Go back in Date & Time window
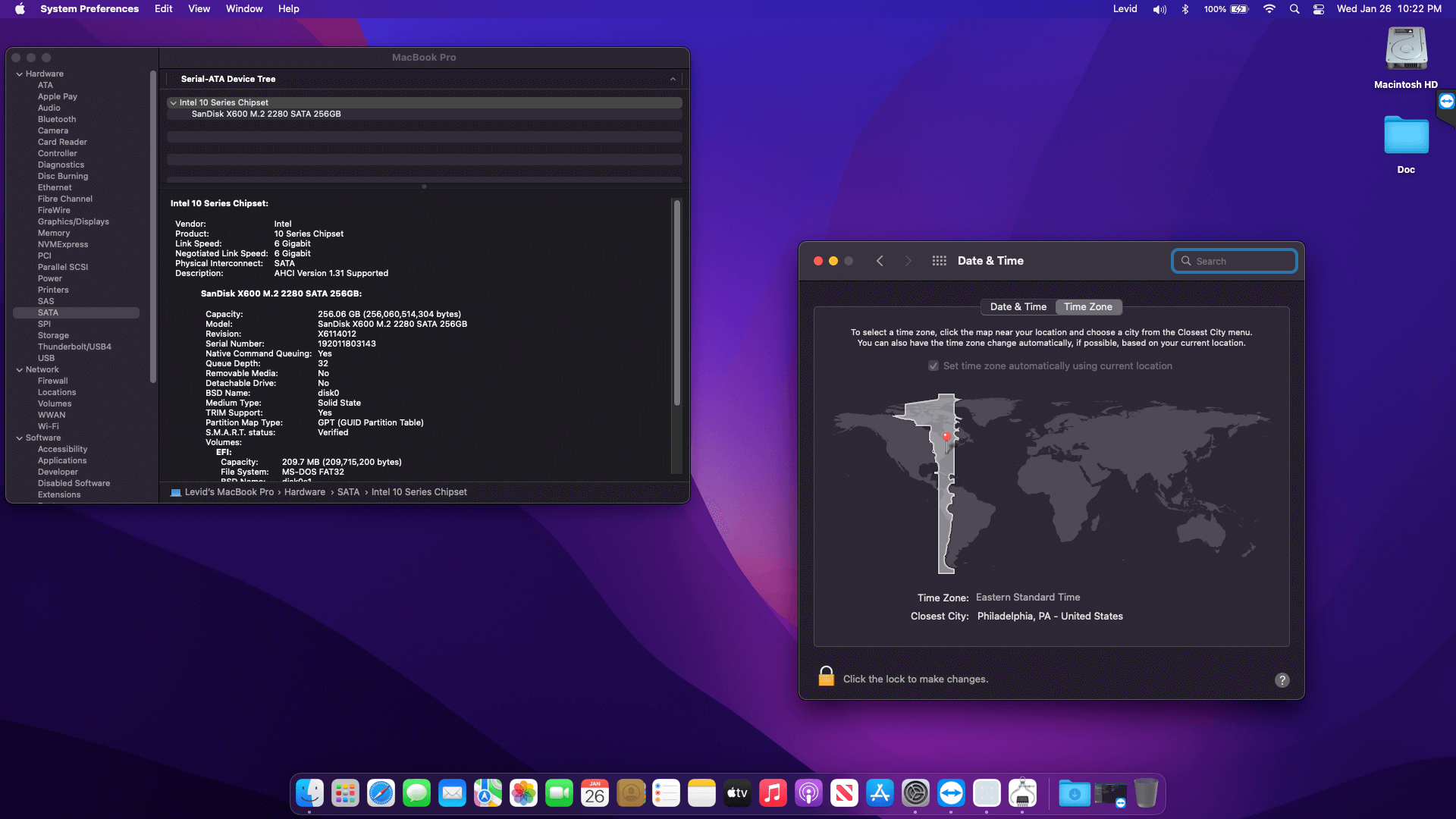Image resolution: width=1456 pixels, height=819 pixels. click(x=880, y=261)
